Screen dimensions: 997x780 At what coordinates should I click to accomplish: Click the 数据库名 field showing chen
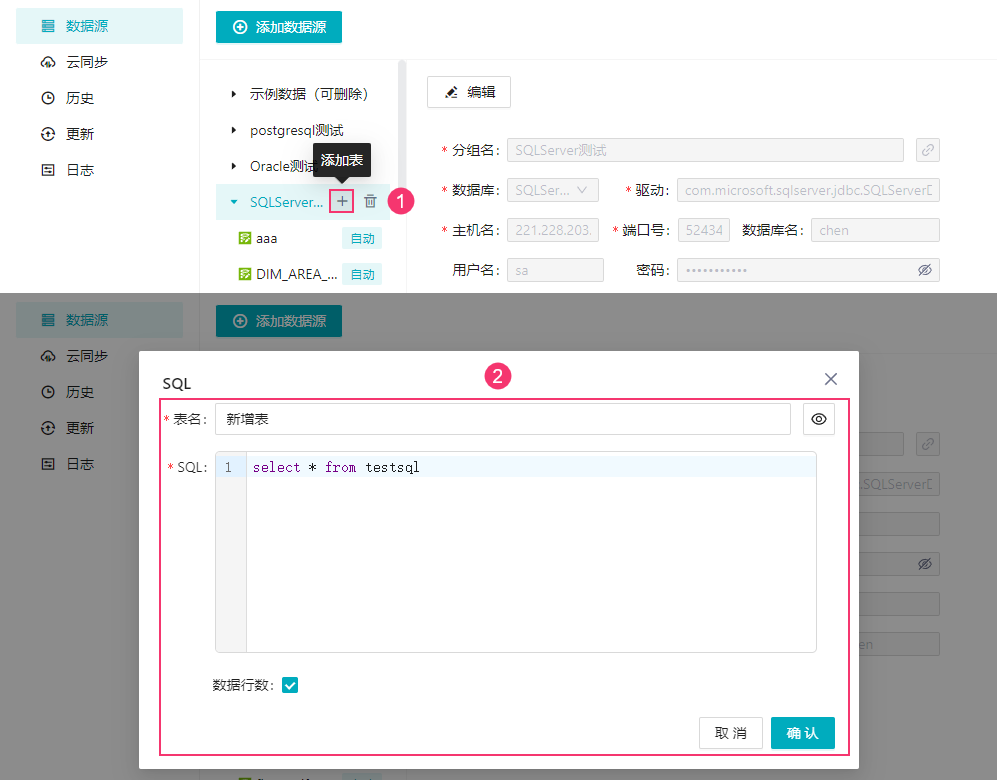[x=875, y=230]
